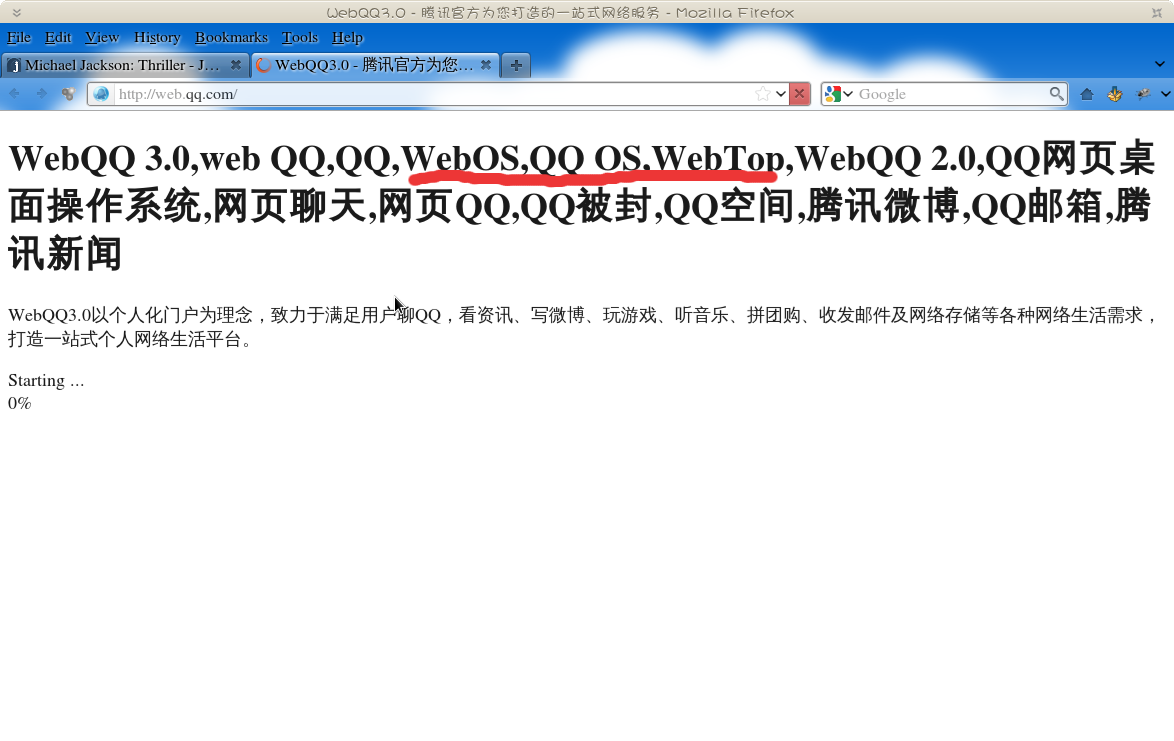Click the site identity globe icon

tap(101, 94)
